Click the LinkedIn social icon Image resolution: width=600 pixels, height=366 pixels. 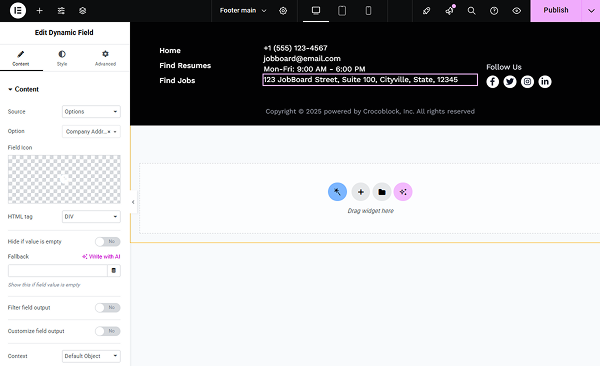pyautogui.click(x=545, y=82)
